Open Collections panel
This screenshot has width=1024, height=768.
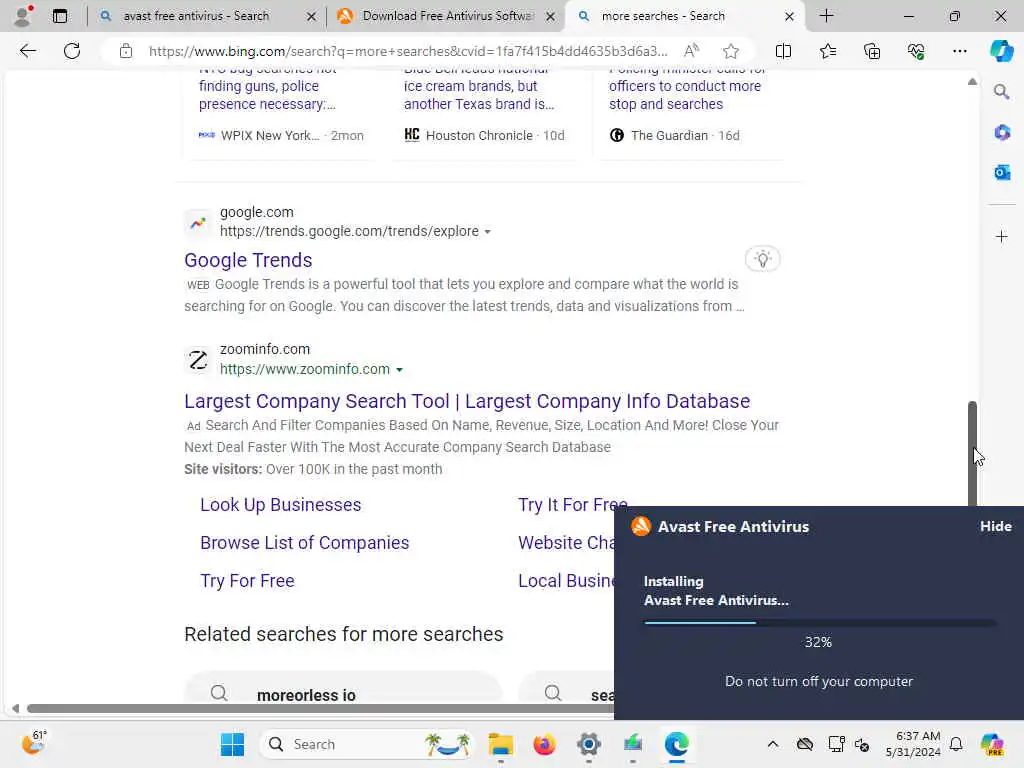coord(872,51)
